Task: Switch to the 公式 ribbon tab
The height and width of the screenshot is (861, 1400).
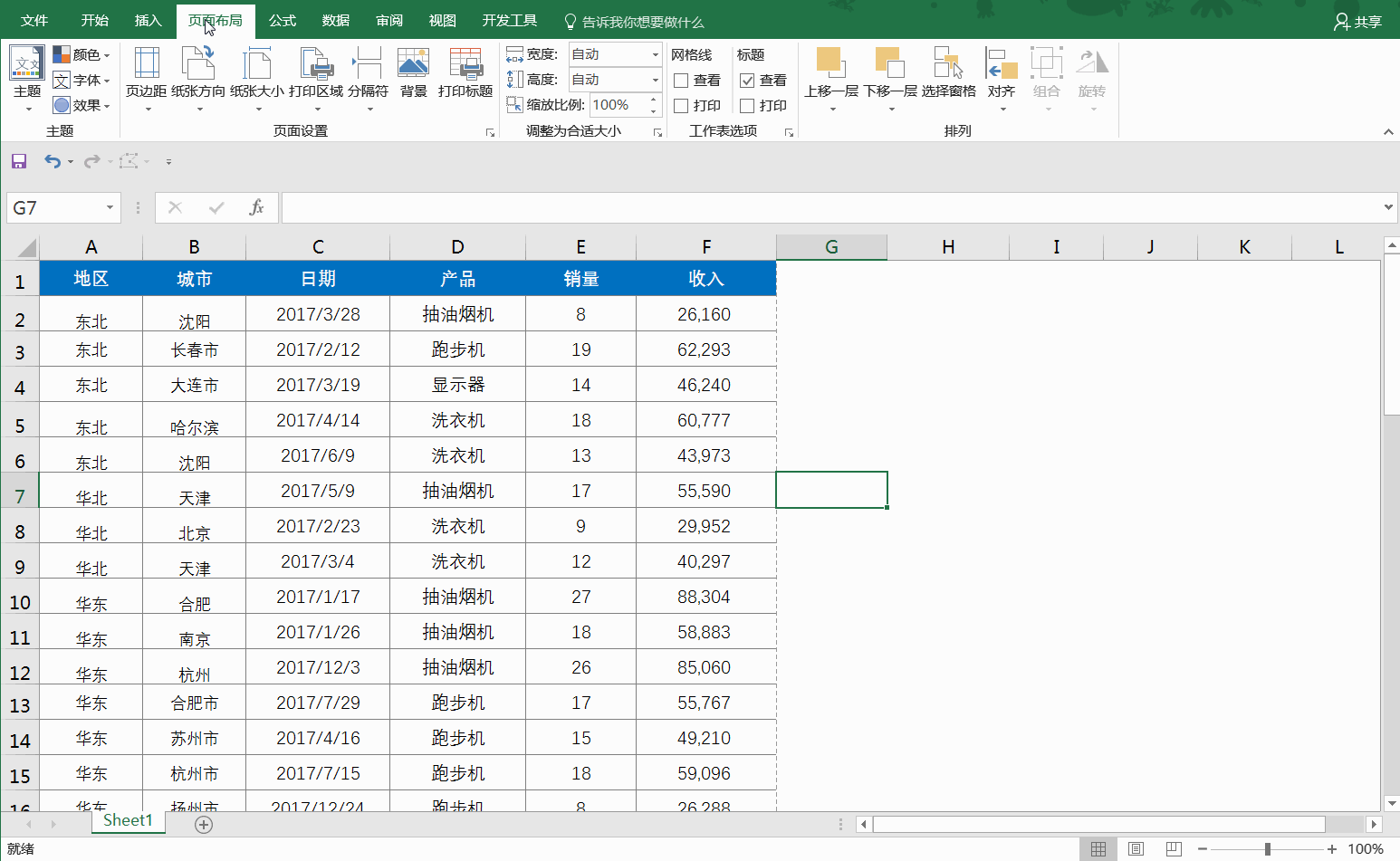Action: point(282,19)
